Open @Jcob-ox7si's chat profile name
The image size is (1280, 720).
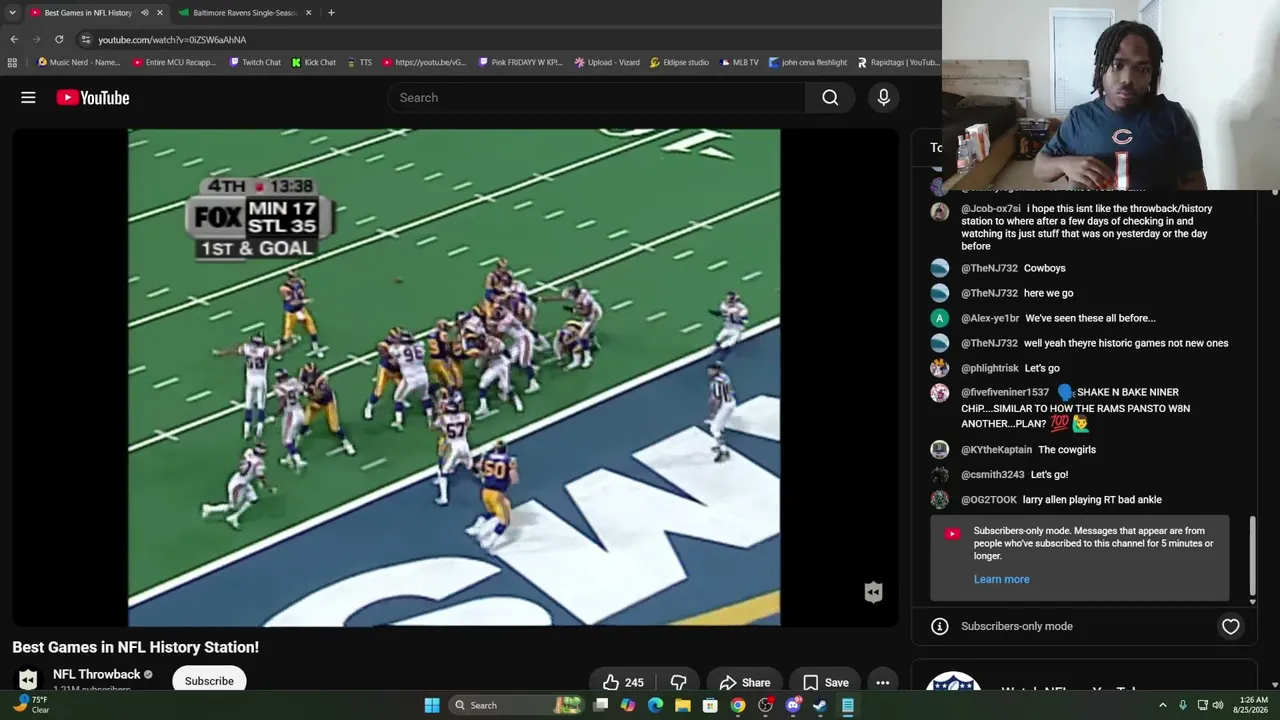pos(991,209)
